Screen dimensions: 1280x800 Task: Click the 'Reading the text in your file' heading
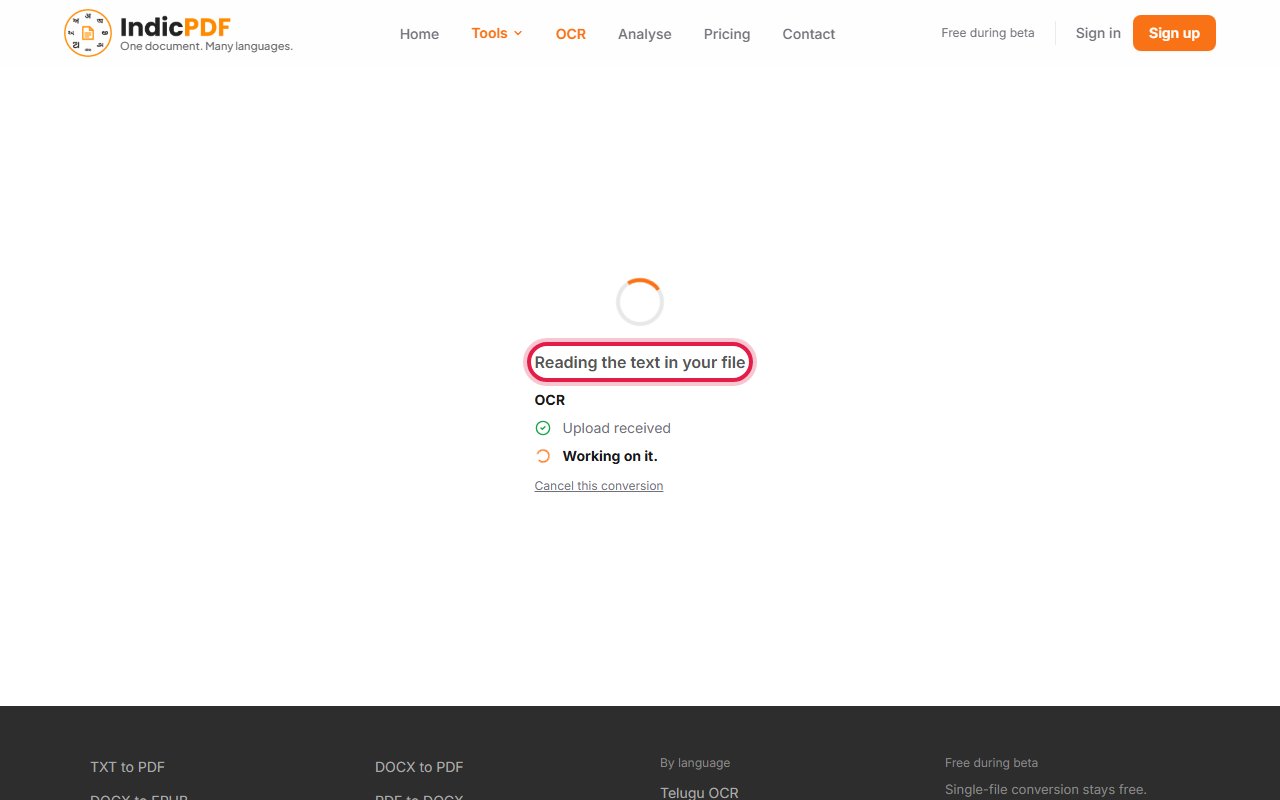[640, 362]
